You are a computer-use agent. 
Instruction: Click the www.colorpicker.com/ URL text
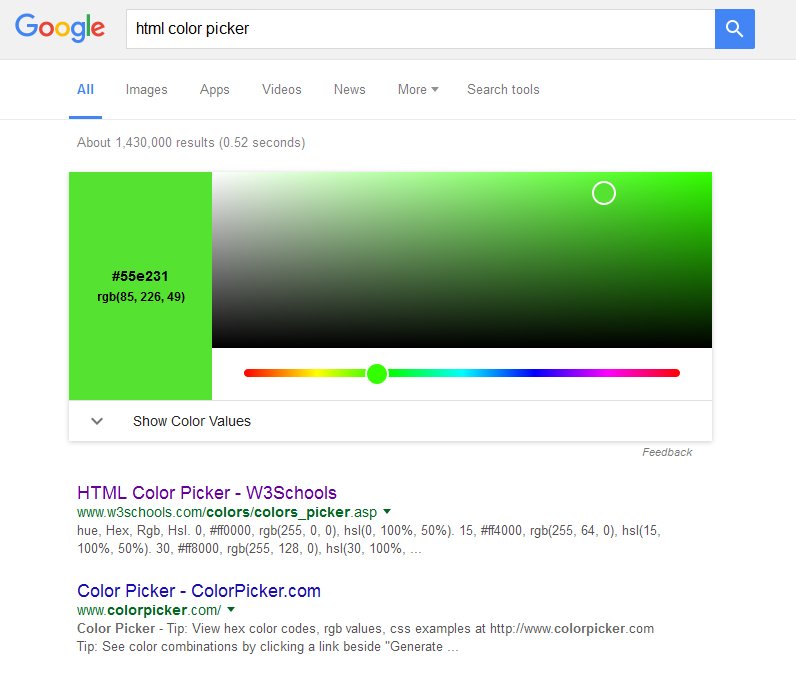pyautogui.click(x=149, y=610)
